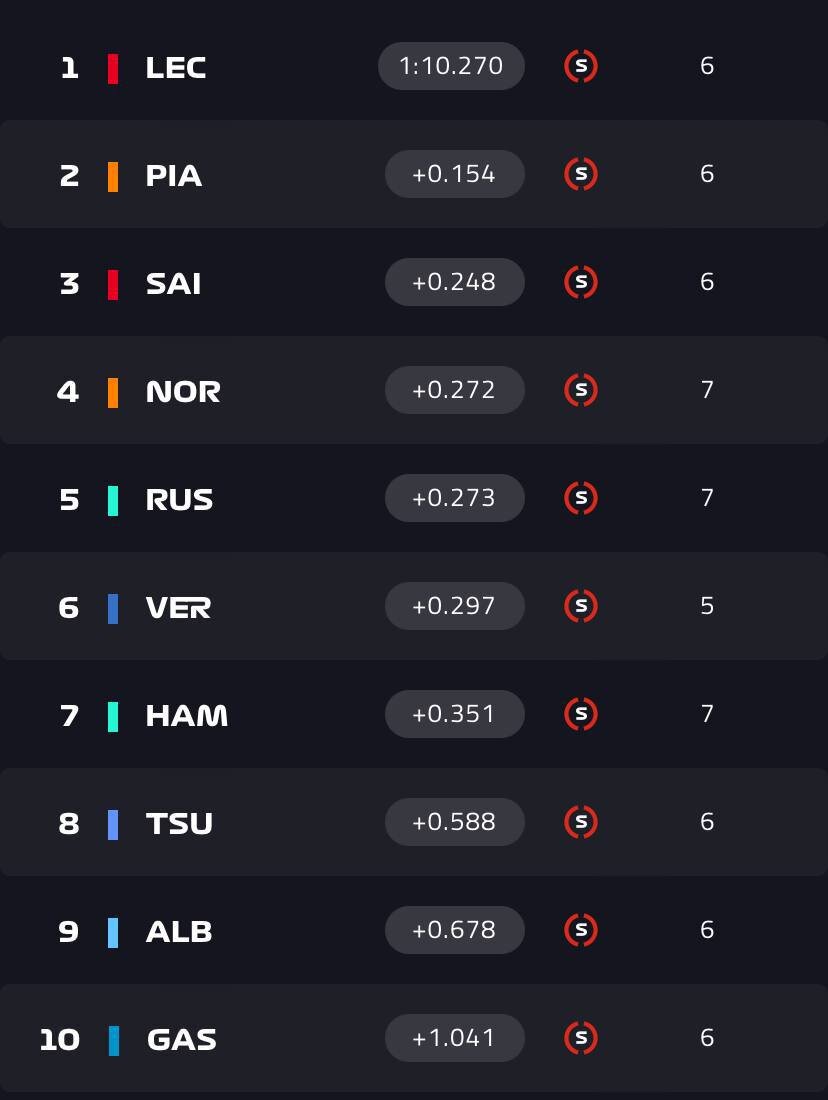Click the soft tyre icon in GAS row
This screenshot has width=828, height=1100.
[581, 1039]
